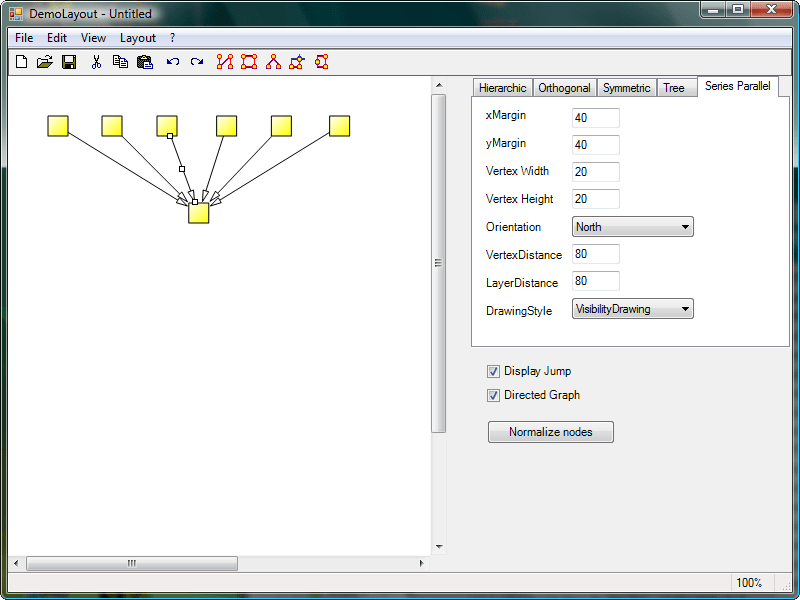Apply the square orthogonal layout toolbar icon
The width and height of the screenshot is (800, 600).
click(249, 62)
